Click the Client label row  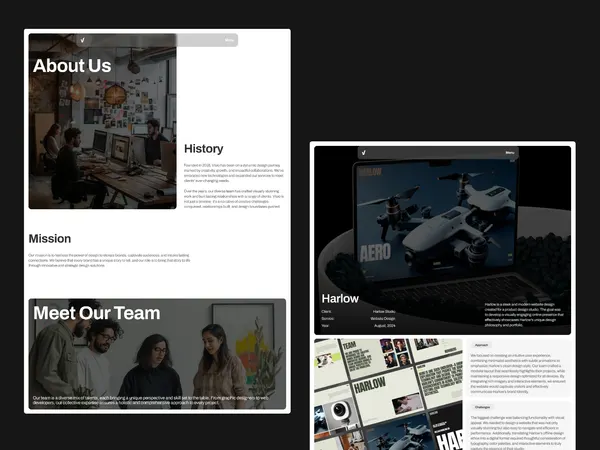click(358, 312)
